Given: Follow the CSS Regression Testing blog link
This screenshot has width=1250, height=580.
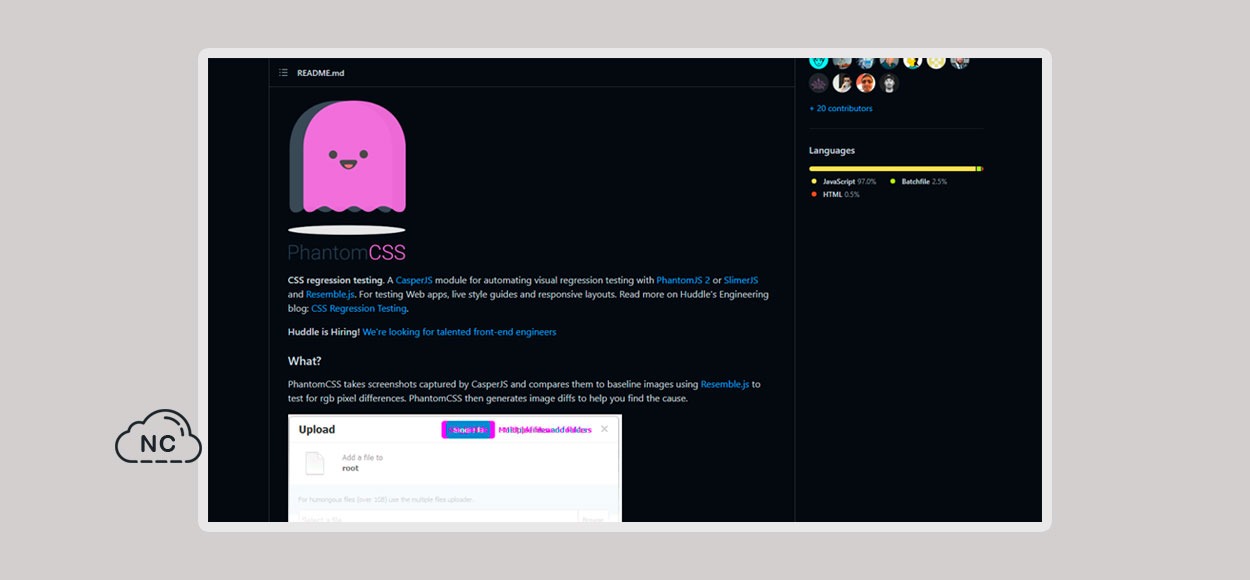Looking at the screenshot, I should pyautogui.click(x=359, y=309).
